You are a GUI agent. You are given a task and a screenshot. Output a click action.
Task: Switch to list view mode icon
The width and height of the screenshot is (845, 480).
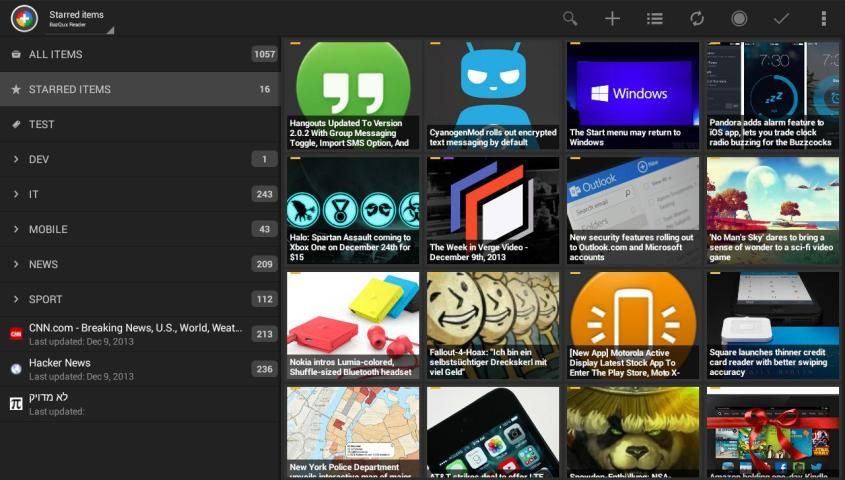pyautogui.click(x=654, y=18)
